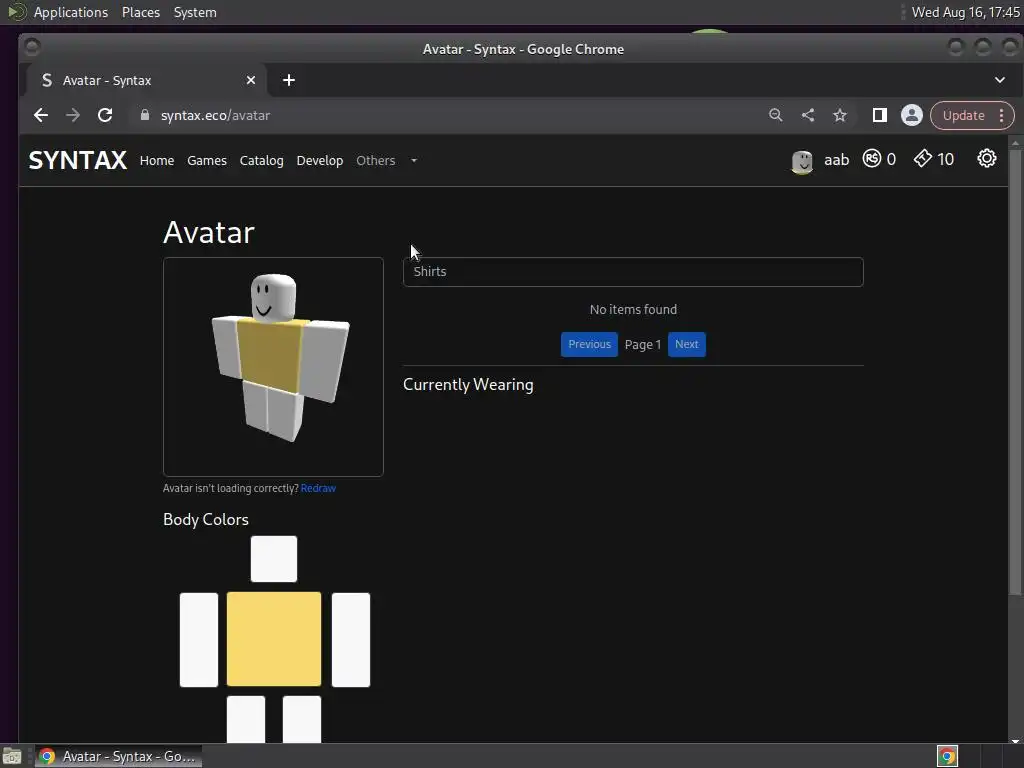The height and width of the screenshot is (768, 1024).
Task: Click the Avatar - Syntax tab title
Action: 107,80
